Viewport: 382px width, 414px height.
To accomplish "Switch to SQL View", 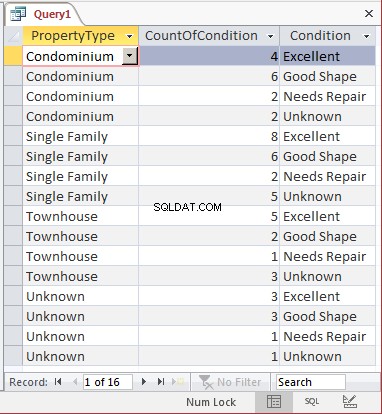I will [x=312, y=402].
